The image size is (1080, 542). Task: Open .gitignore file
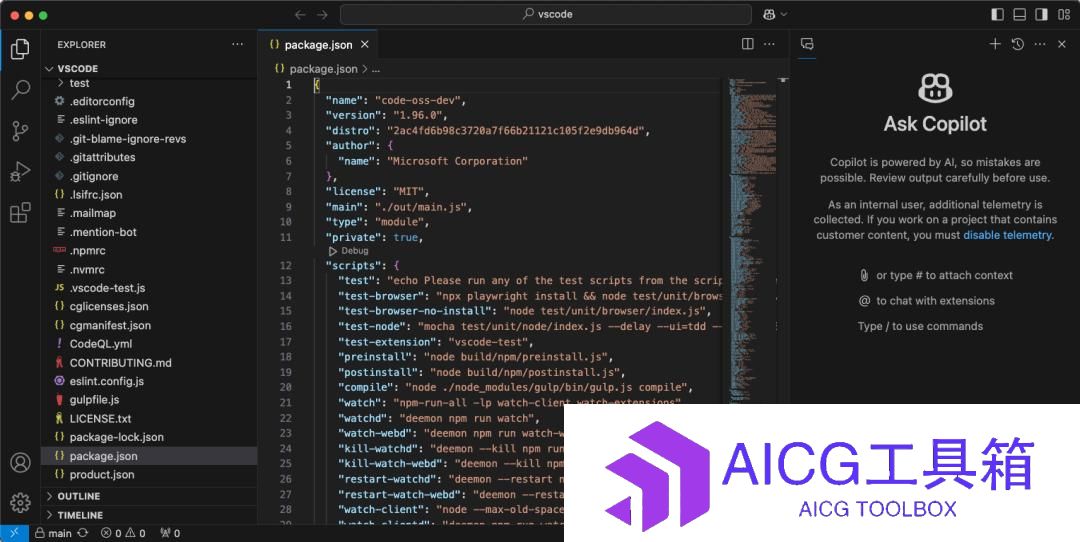coord(149,176)
